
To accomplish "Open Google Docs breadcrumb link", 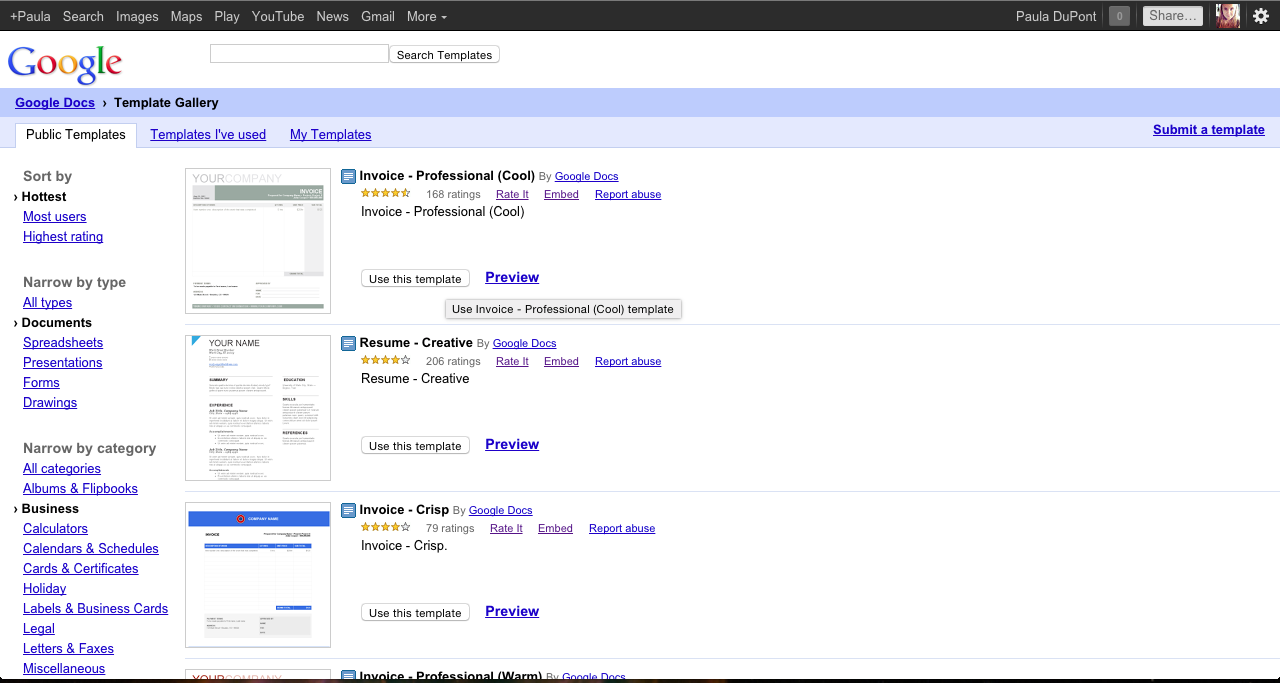I will point(55,103).
